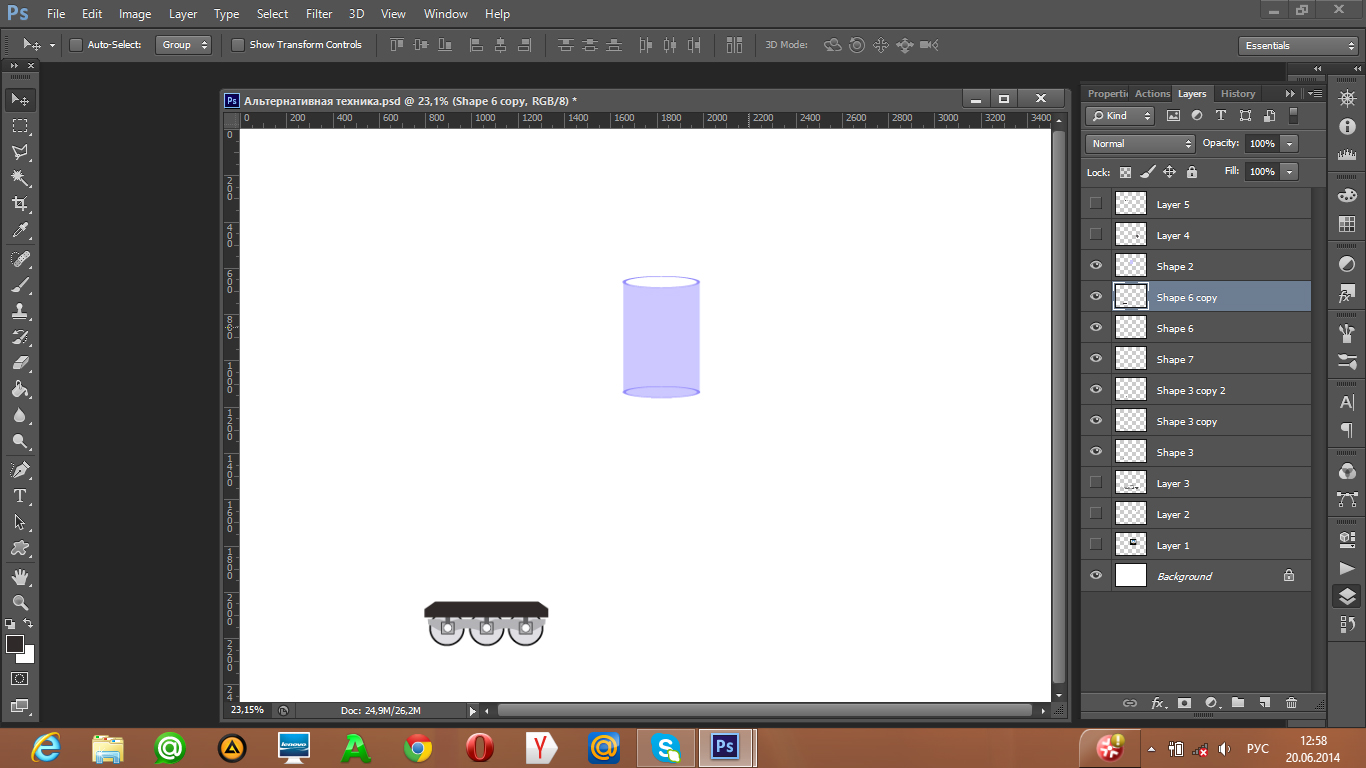Activate the Zoom tool in toolbox
Image resolution: width=1366 pixels, height=768 pixels.
[19, 602]
